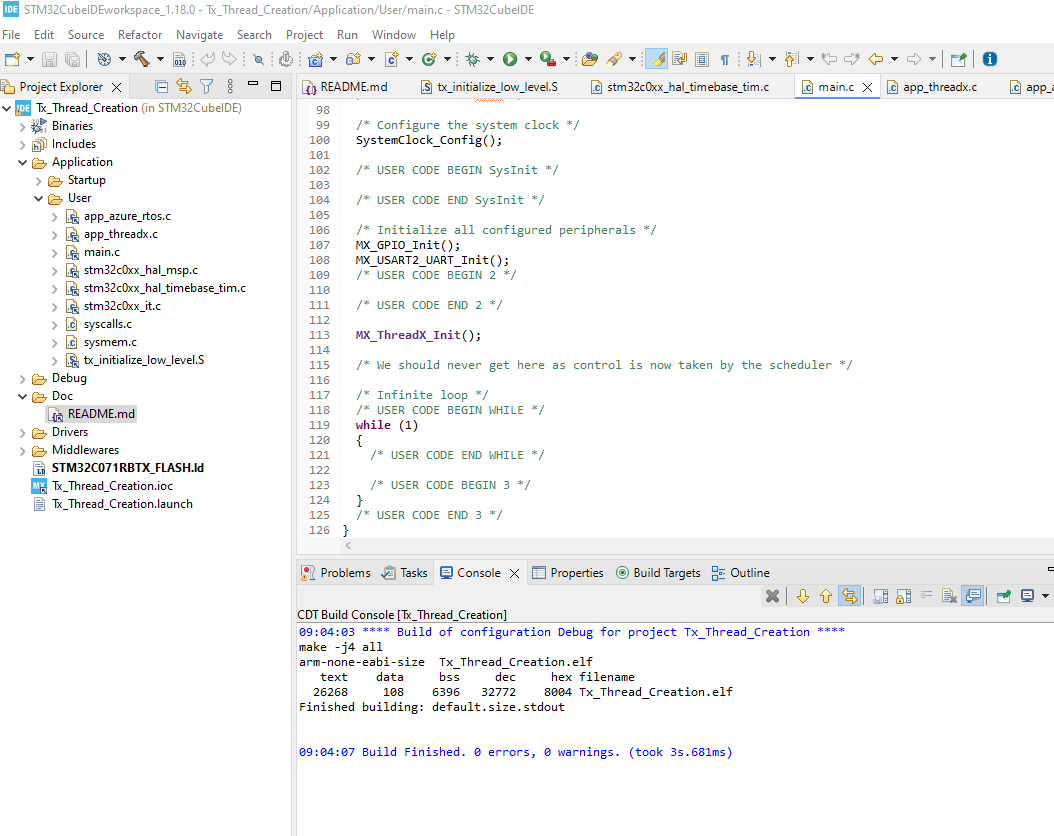This screenshot has height=836, width=1054.
Task: Switch to stm32c0xx_hal_timebase_tim.c editor tab
Action: [x=680, y=87]
